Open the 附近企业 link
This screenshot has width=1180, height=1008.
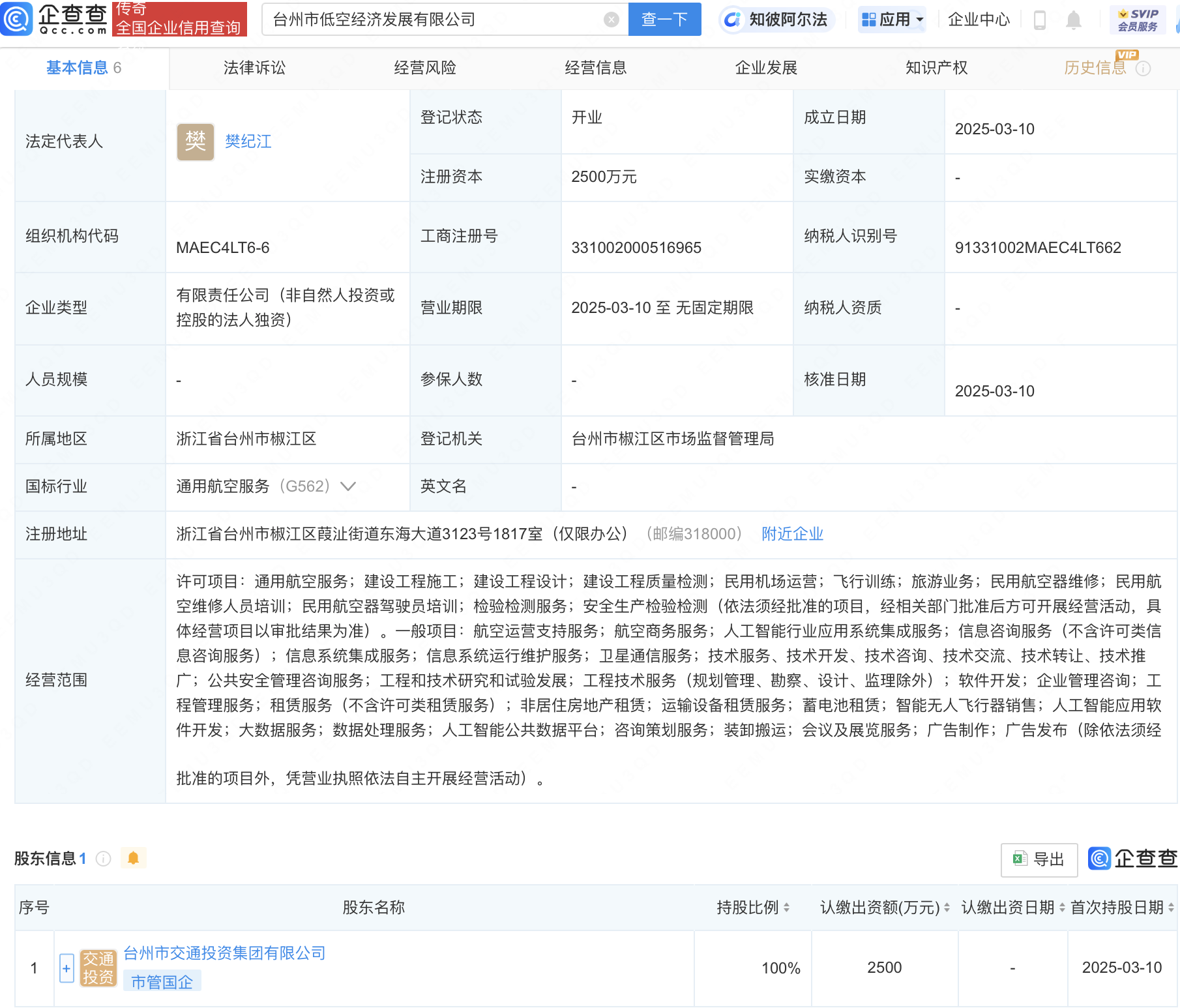[792, 534]
